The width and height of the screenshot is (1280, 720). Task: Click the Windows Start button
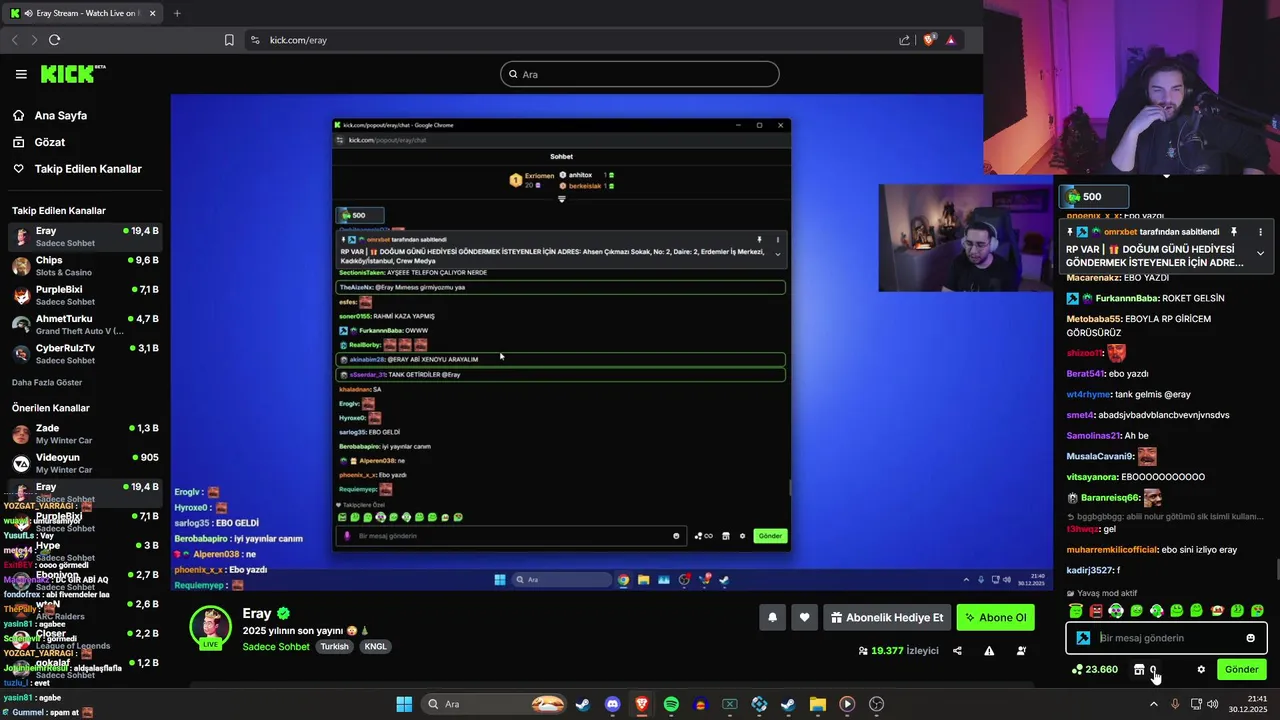coord(404,704)
